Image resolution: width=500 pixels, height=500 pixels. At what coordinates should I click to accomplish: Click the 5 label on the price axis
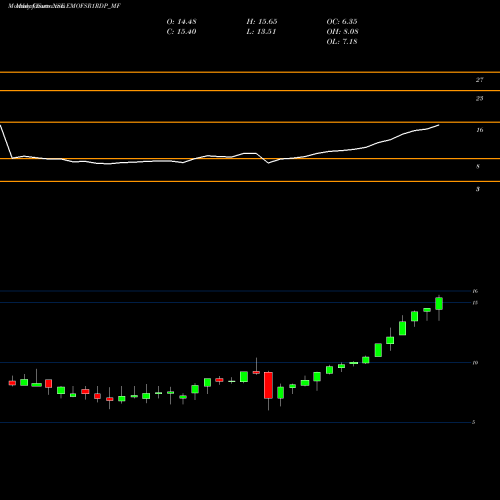coord(473,422)
